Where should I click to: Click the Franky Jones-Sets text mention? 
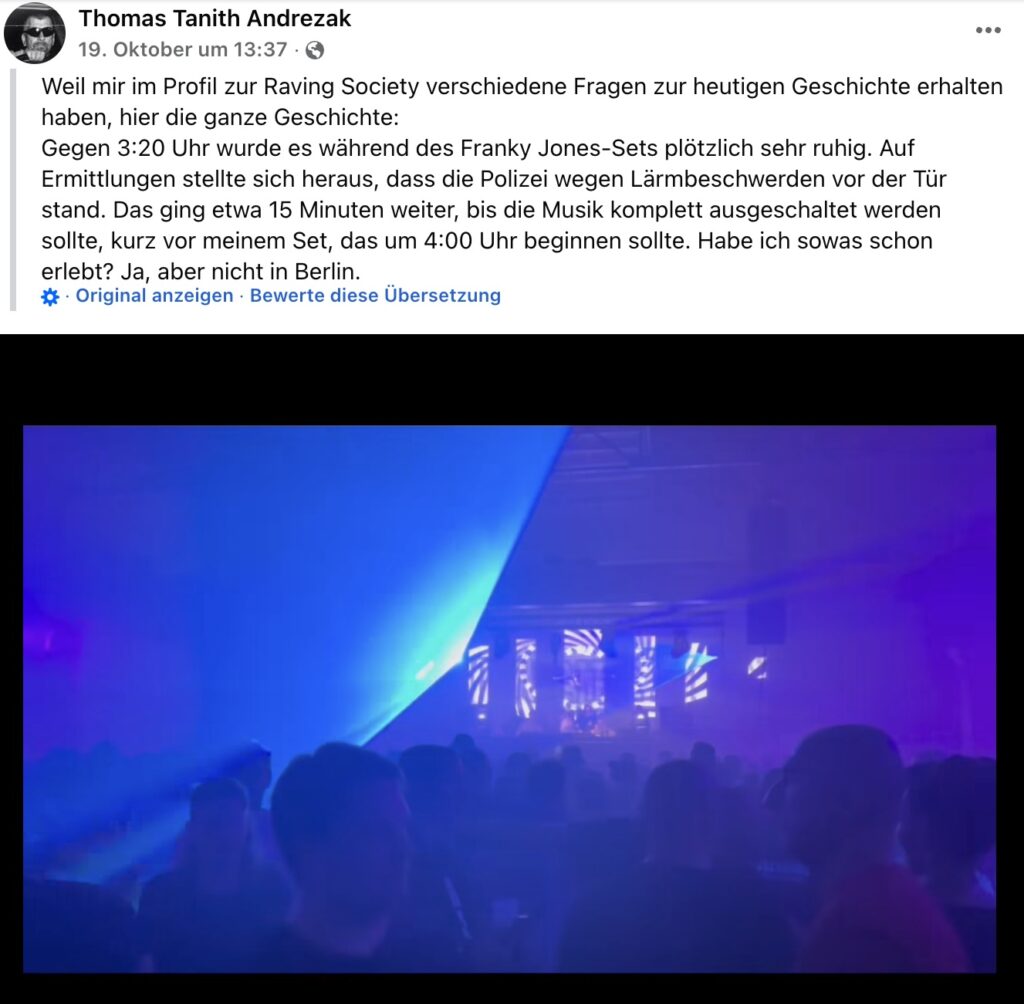tap(558, 148)
